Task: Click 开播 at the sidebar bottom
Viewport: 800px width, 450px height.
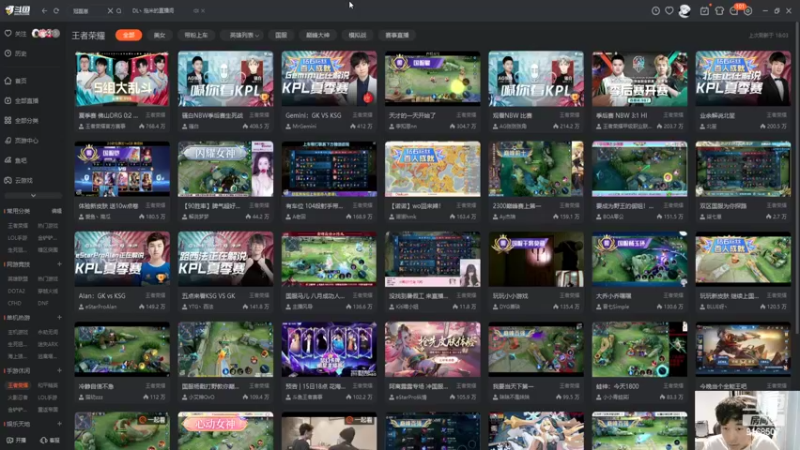Action: pos(16,440)
